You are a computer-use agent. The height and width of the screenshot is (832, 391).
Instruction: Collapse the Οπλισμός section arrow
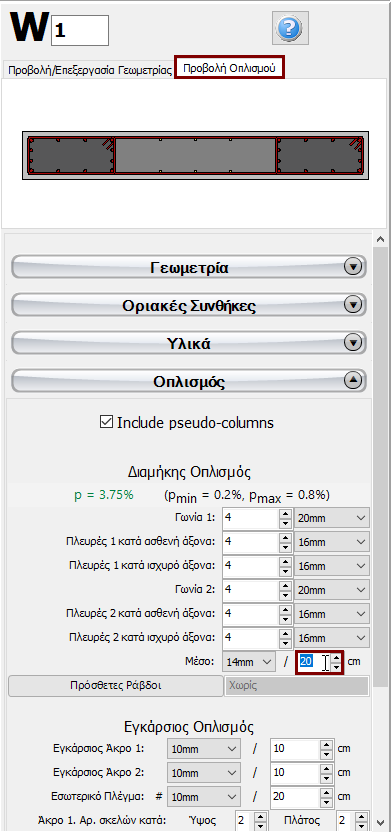click(x=353, y=380)
